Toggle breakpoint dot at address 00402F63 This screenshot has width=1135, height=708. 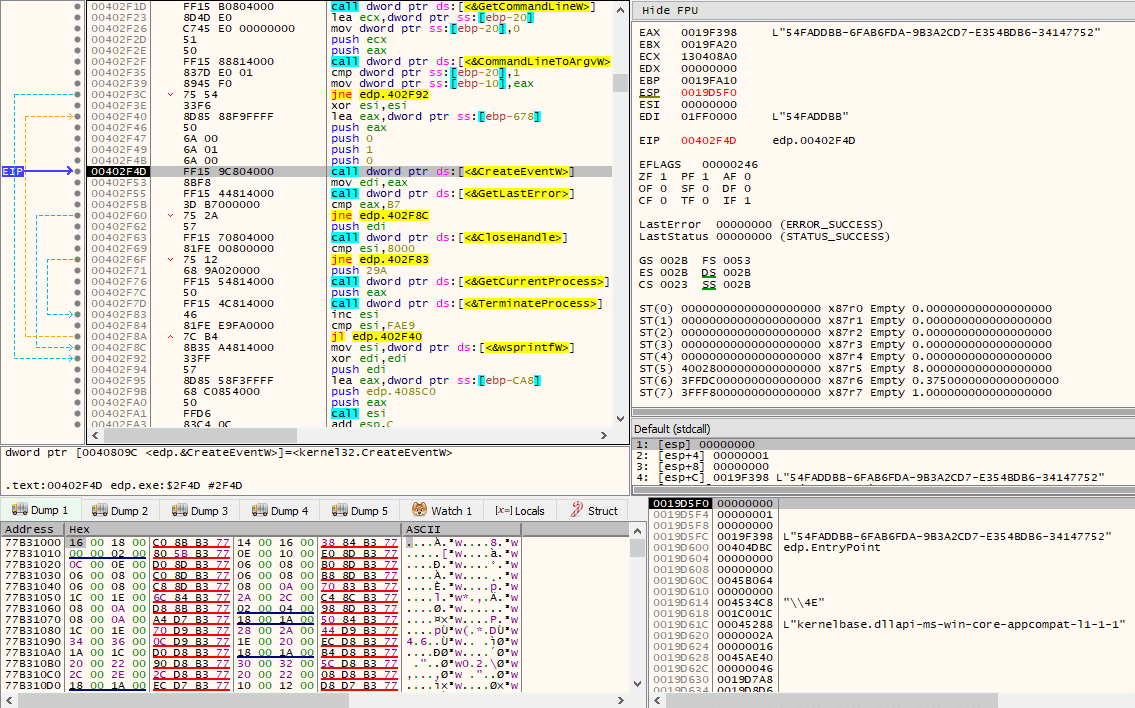77,237
